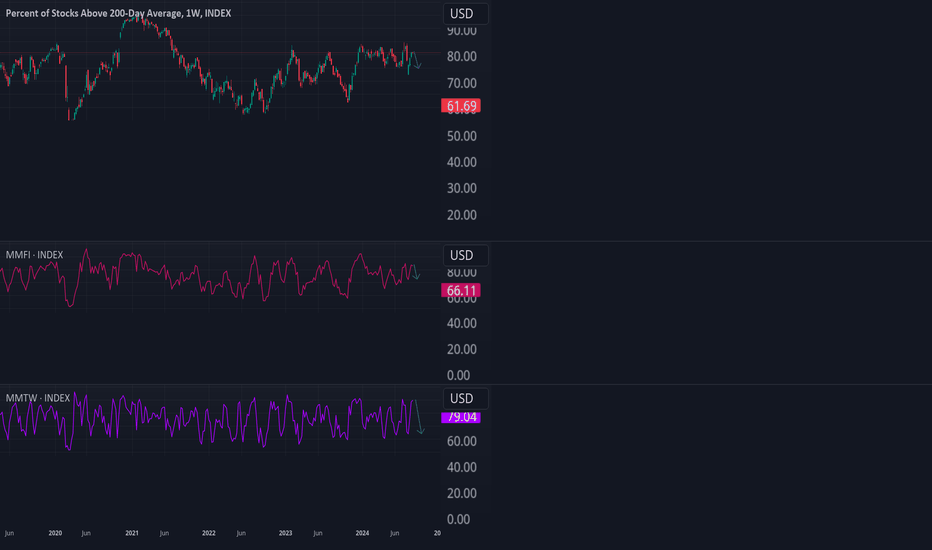
Task: Click the 20.00 level on top price scale
Action: [x=462, y=215]
